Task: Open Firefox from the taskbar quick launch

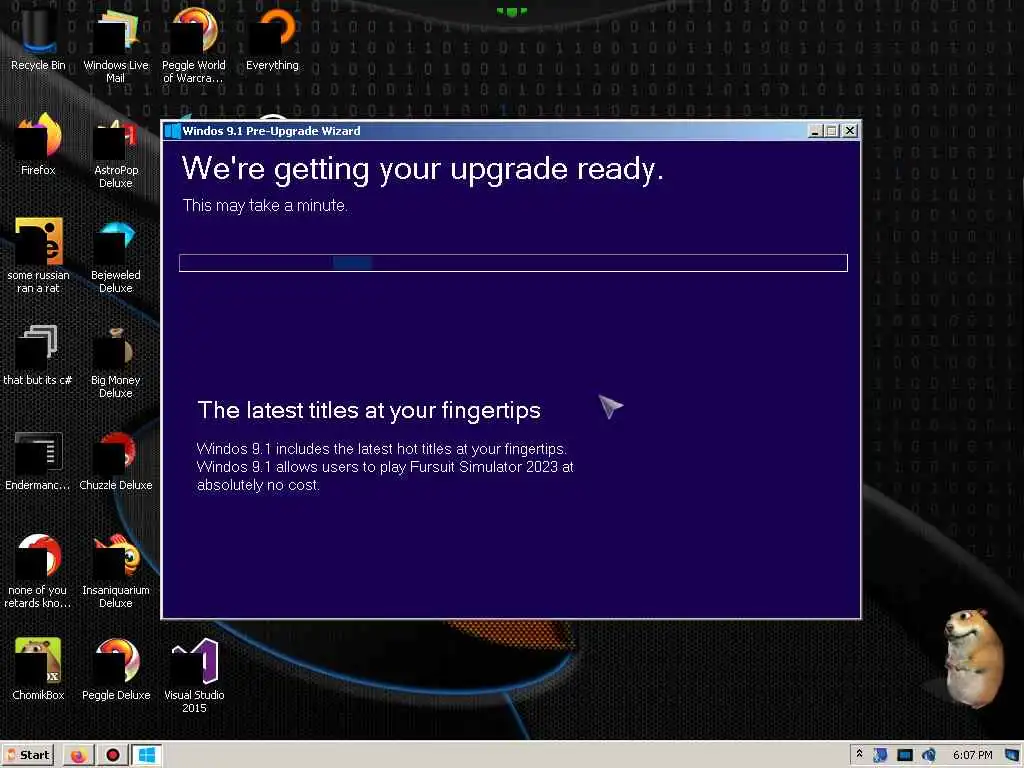Action: [x=78, y=756]
